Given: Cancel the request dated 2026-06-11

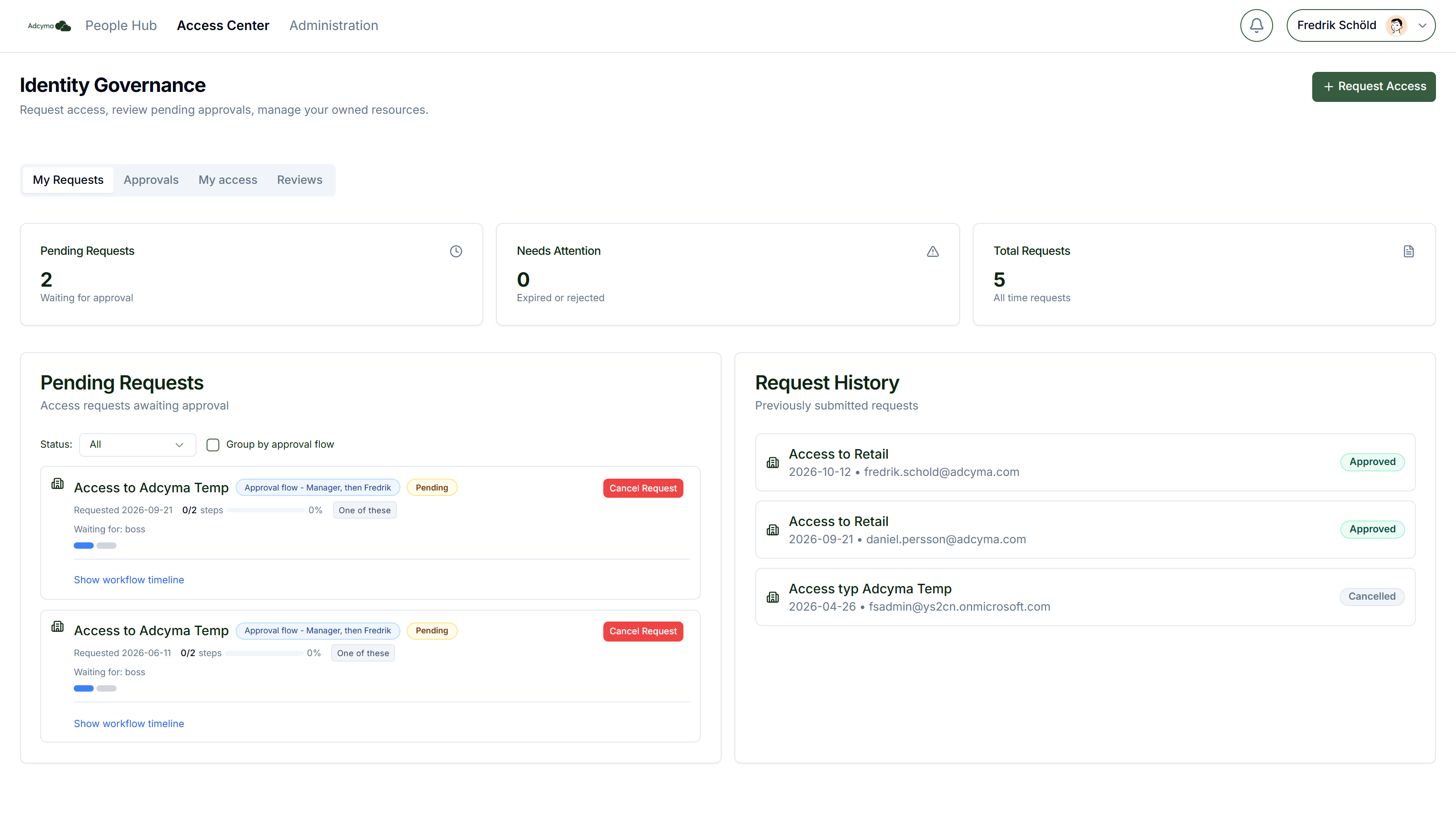Looking at the screenshot, I should tap(642, 632).
